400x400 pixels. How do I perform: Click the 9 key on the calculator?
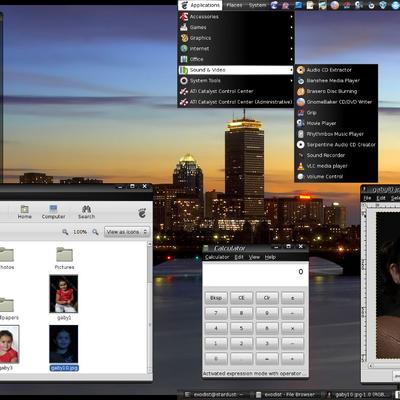tap(267, 313)
